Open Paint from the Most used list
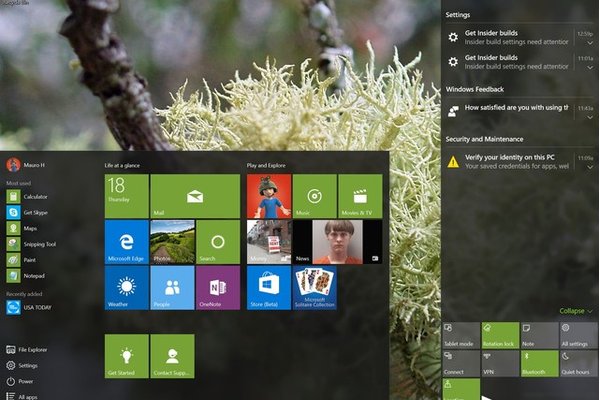 click(21, 260)
